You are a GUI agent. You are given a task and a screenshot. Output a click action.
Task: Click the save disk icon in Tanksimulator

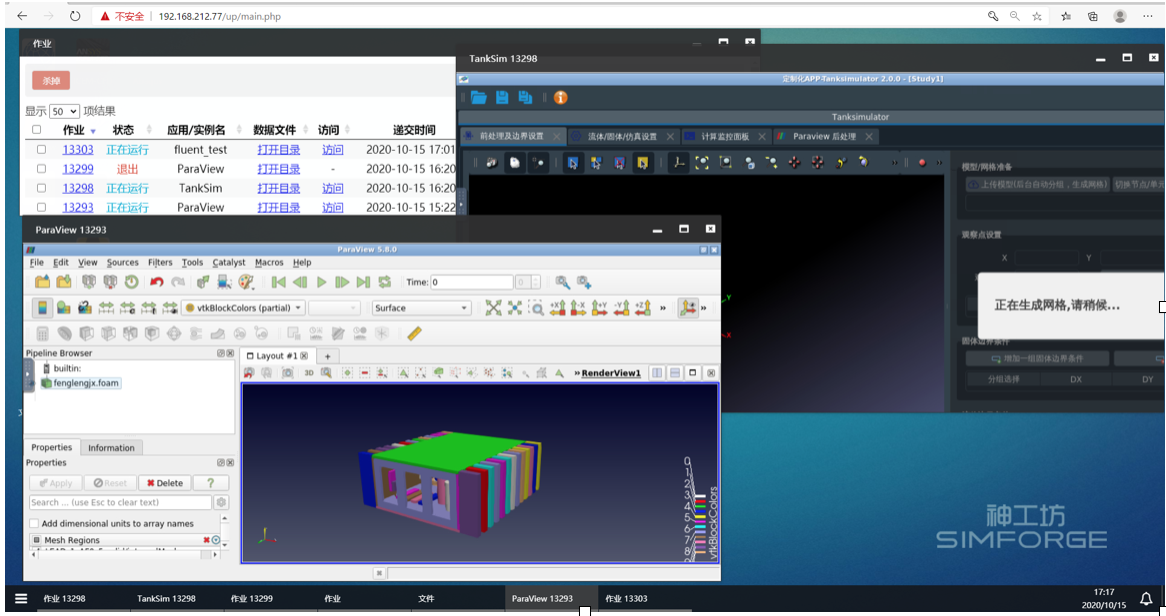(x=502, y=97)
